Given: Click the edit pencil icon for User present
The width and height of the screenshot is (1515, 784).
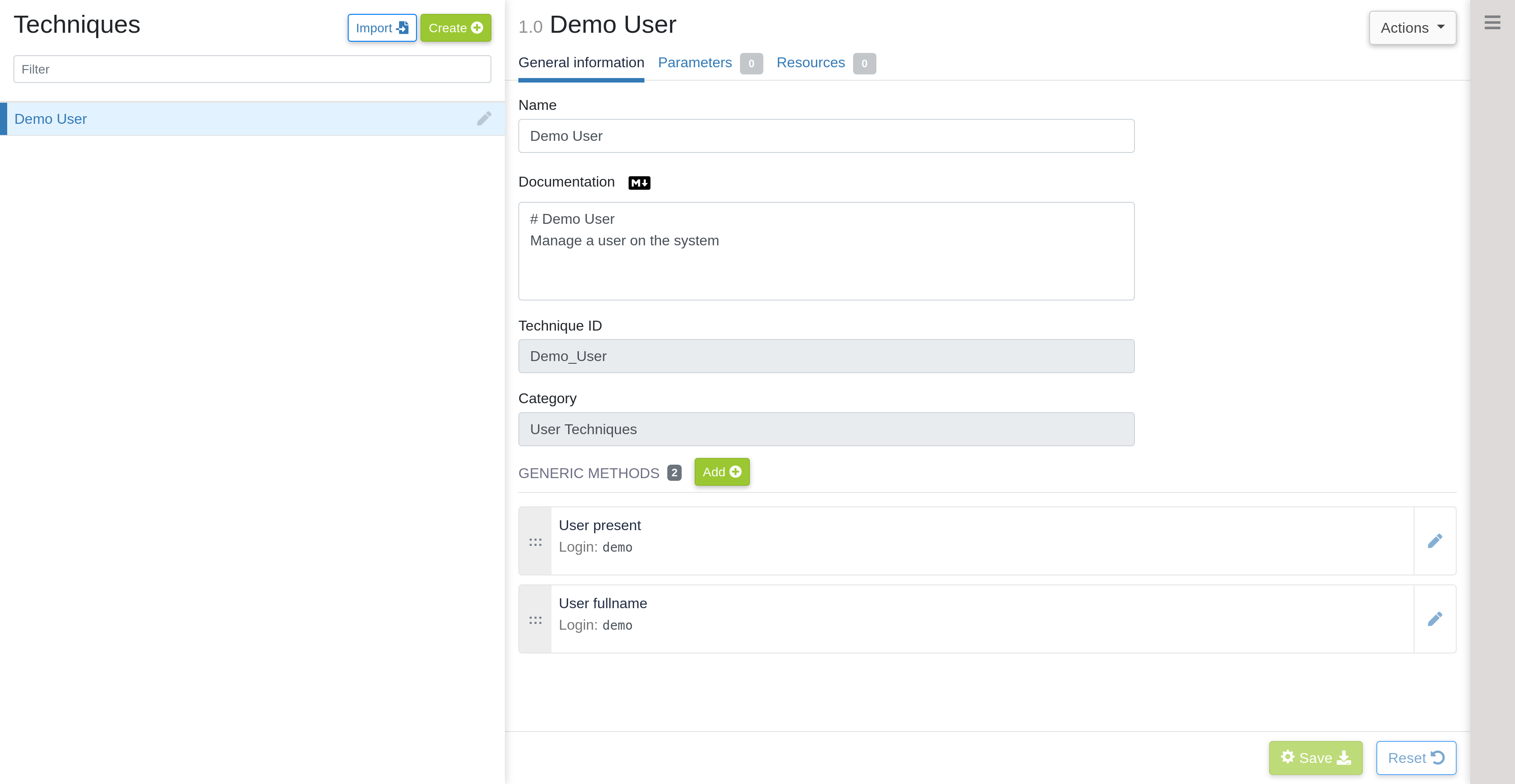Looking at the screenshot, I should click(x=1435, y=541).
